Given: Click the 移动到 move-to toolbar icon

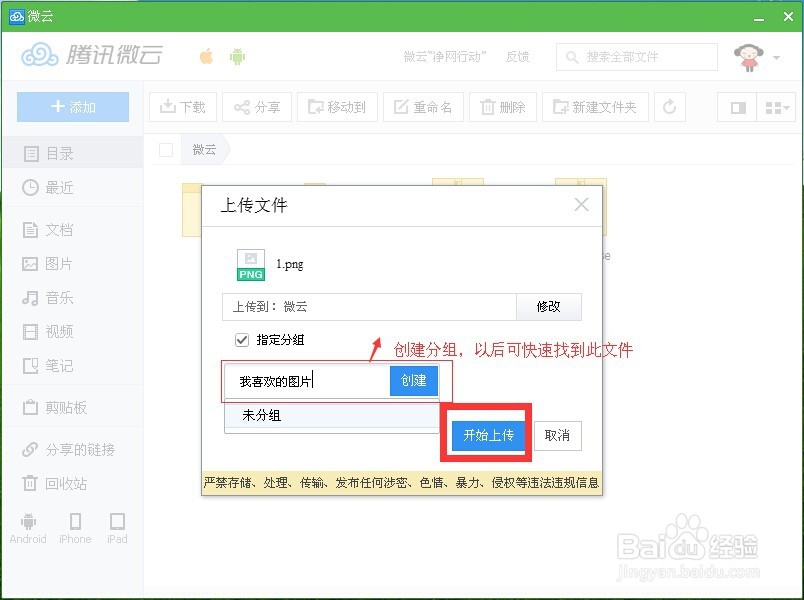Looking at the screenshot, I should pos(336,107).
